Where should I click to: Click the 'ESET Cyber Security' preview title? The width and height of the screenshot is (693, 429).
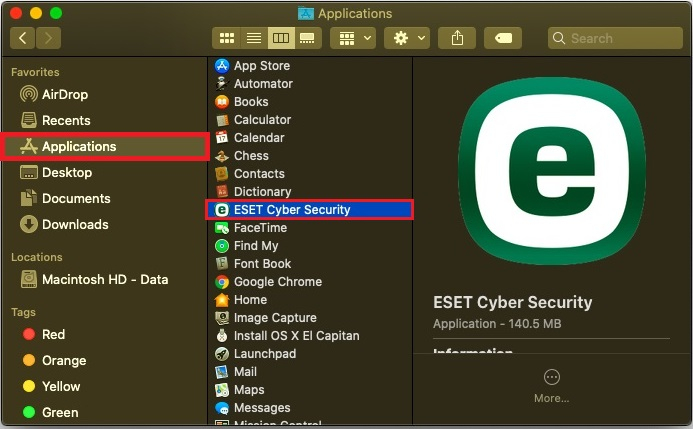(x=513, y=303)
